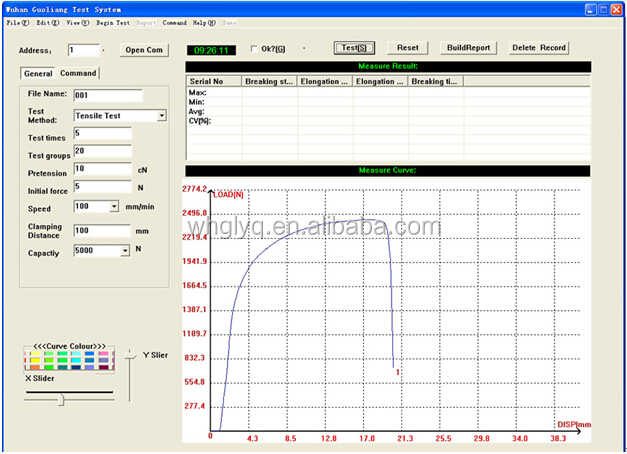Click the Reset button
The height and width of the screenshot is (454, 627).
[407, 48]
